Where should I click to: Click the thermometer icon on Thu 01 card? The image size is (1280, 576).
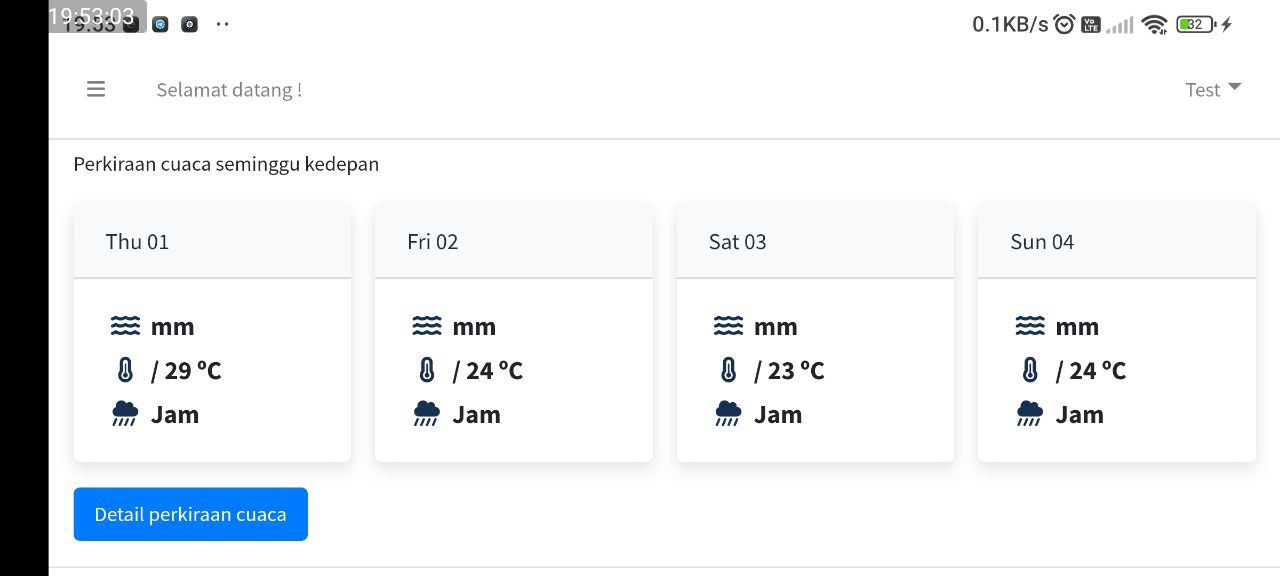[125, 371]
